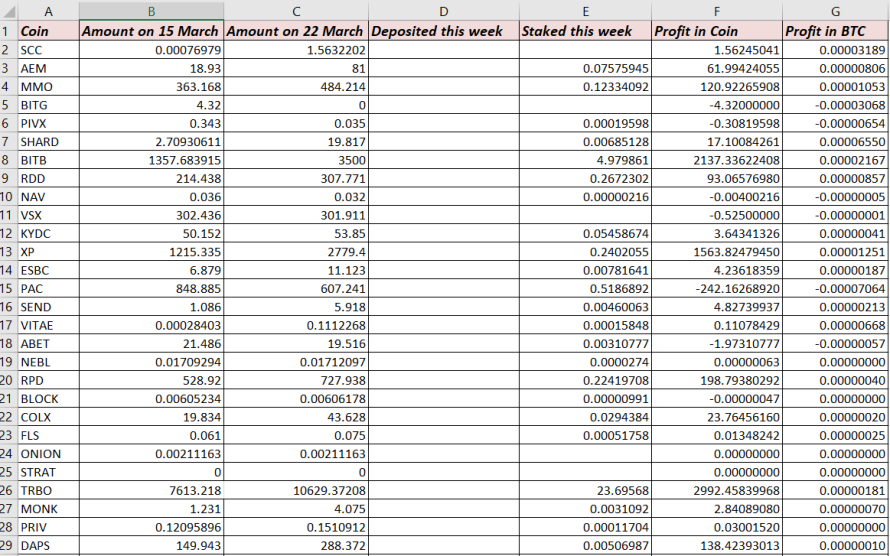Viewport: 890px width, 556px height.
Task: Click the 'Coin' header cell
Action: tap(48, 31)
